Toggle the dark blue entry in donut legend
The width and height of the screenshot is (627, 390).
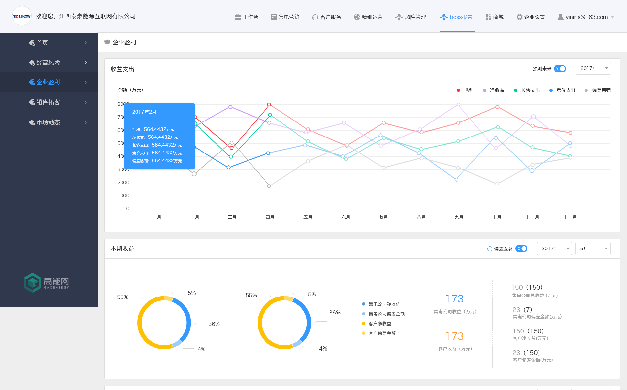(x=380, y=304)
